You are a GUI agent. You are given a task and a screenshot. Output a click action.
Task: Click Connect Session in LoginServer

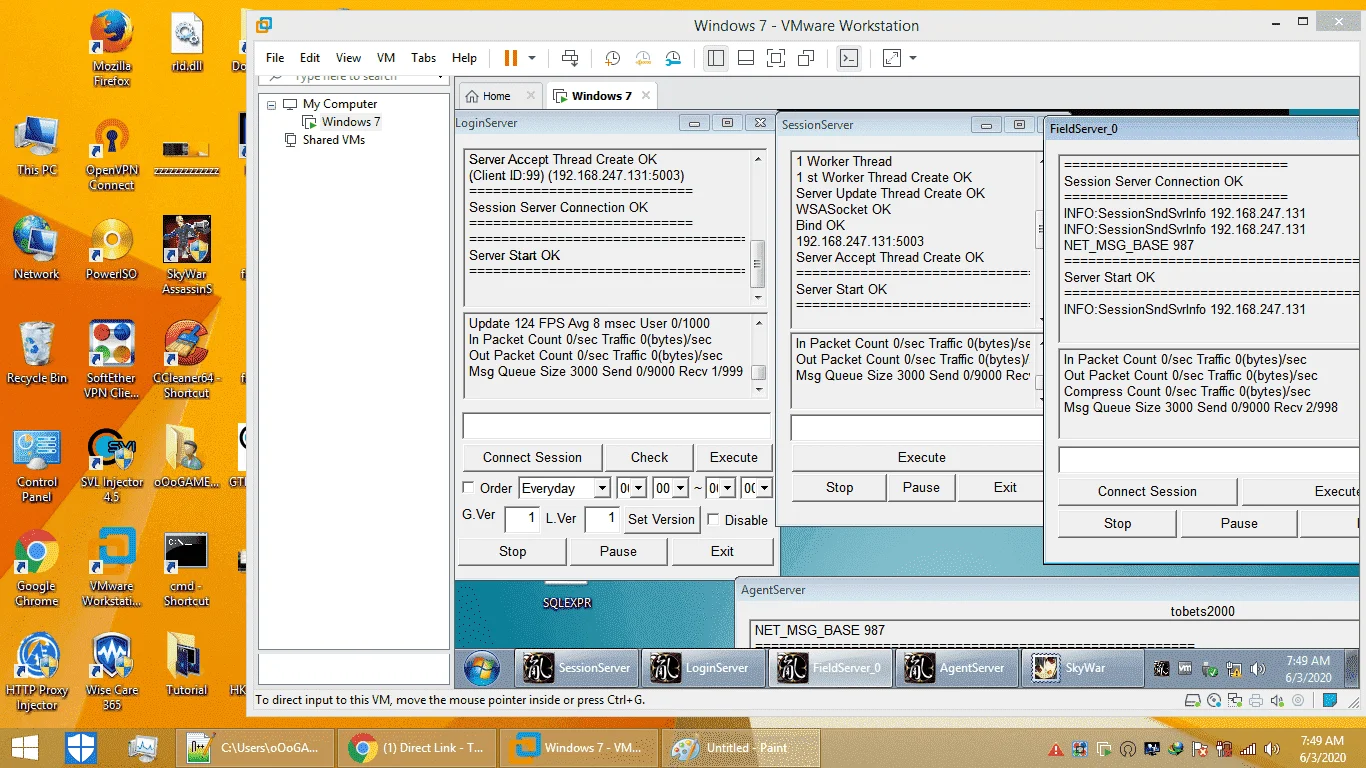click(x=532, y=457)
